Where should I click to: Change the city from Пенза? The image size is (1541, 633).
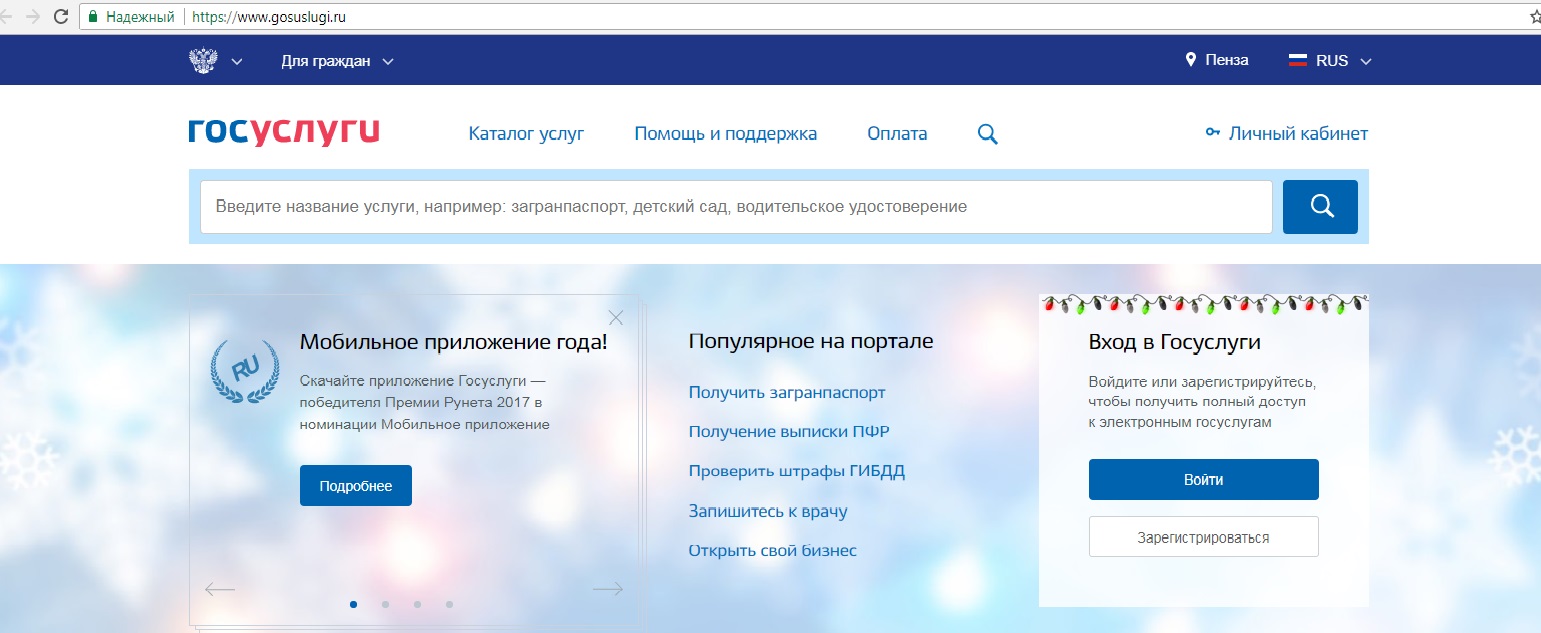1226,60
